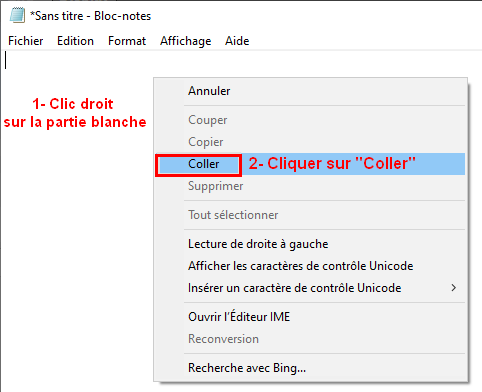Toggle Afficher les caractères de contrôle Unicode
Image resolution: width=482 pixels, height=392 pixels.
[x=310, y=266]
